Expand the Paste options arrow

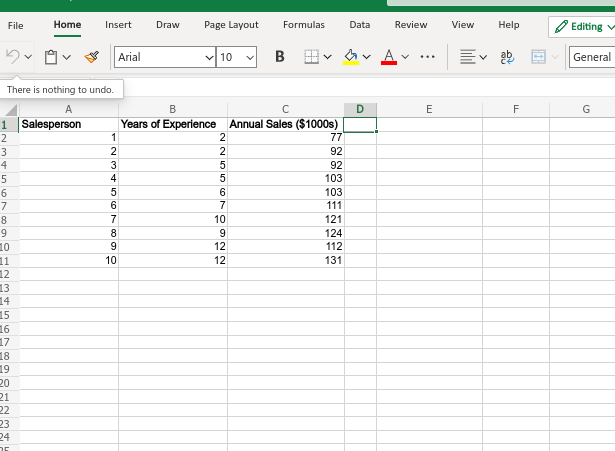pyautogui.click(x=67, y=57)
